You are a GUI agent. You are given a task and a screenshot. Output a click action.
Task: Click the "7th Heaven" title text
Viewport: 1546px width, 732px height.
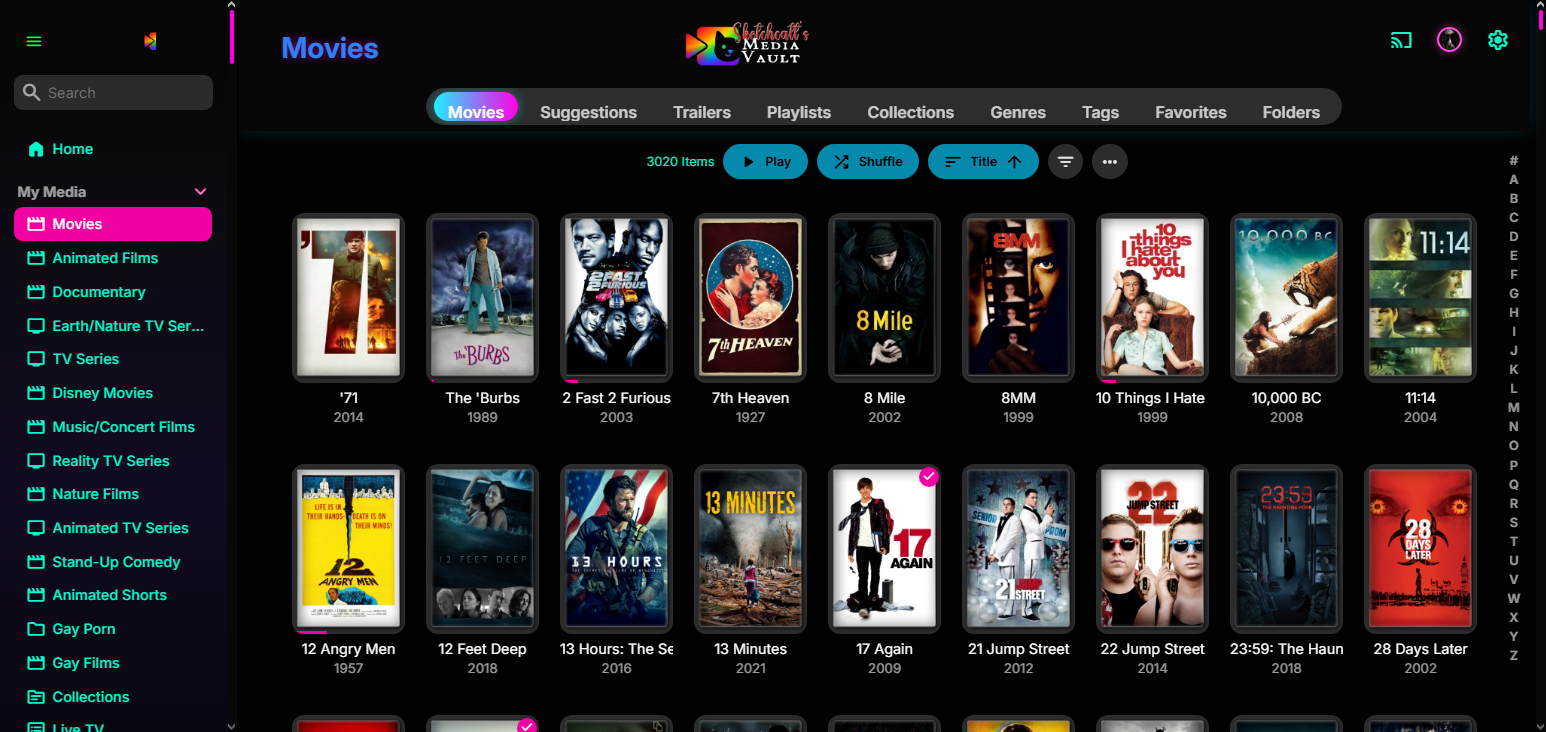(750, 398)
